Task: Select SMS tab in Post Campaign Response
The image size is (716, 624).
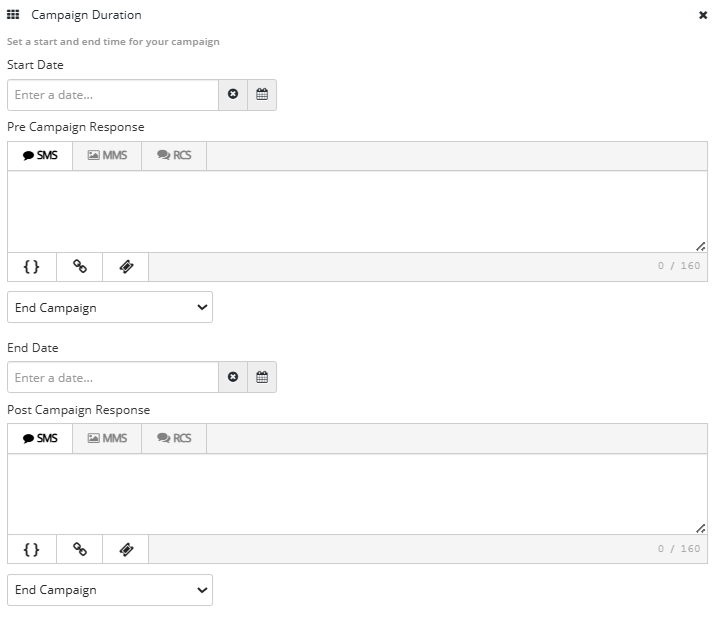Action: (x=40, y=438)
